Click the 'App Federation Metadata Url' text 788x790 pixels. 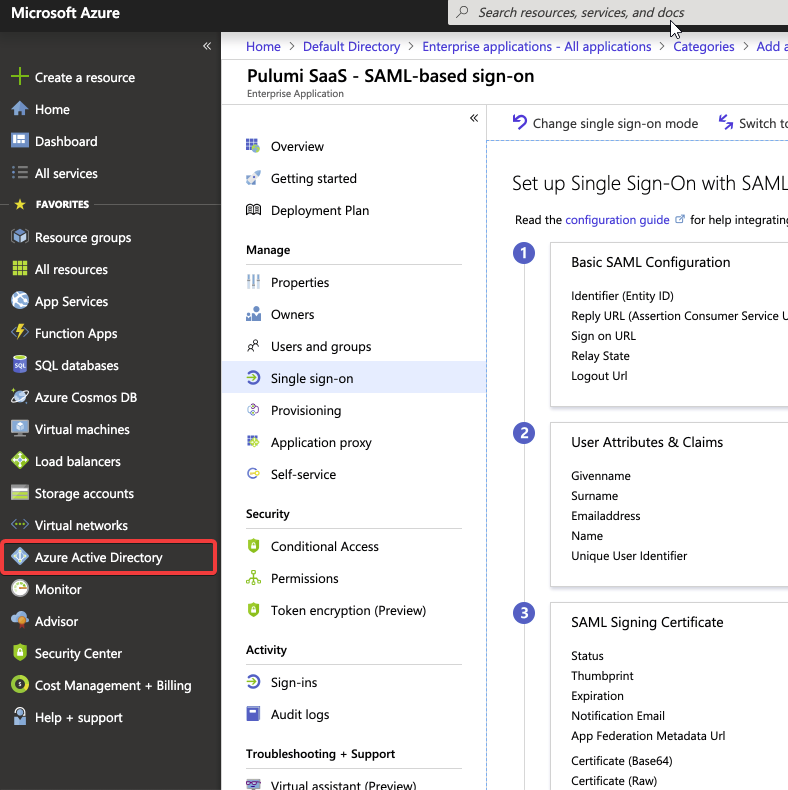pyautogui.click(x=648, y=736)
